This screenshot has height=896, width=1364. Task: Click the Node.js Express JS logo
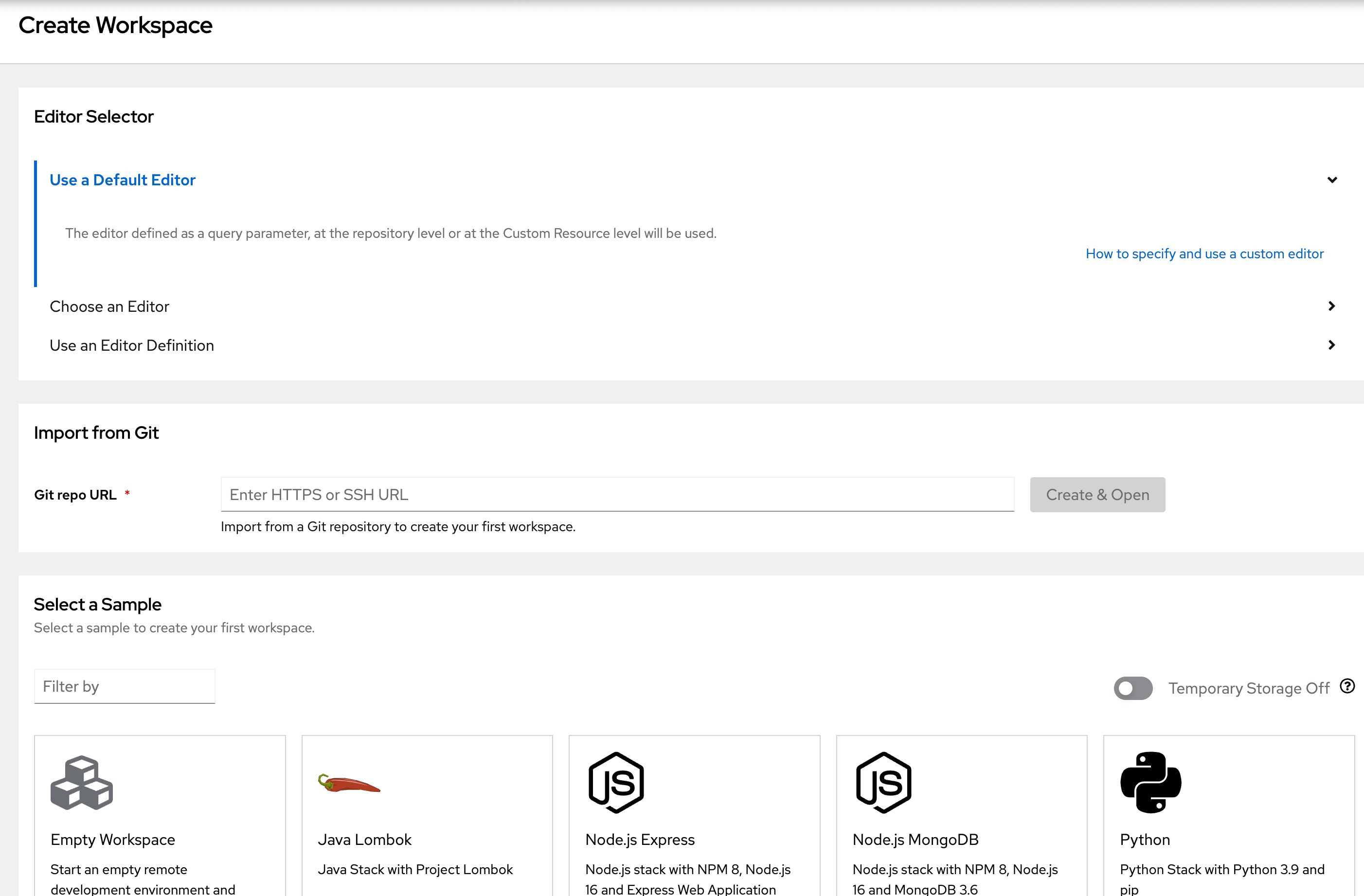point(615,783)
